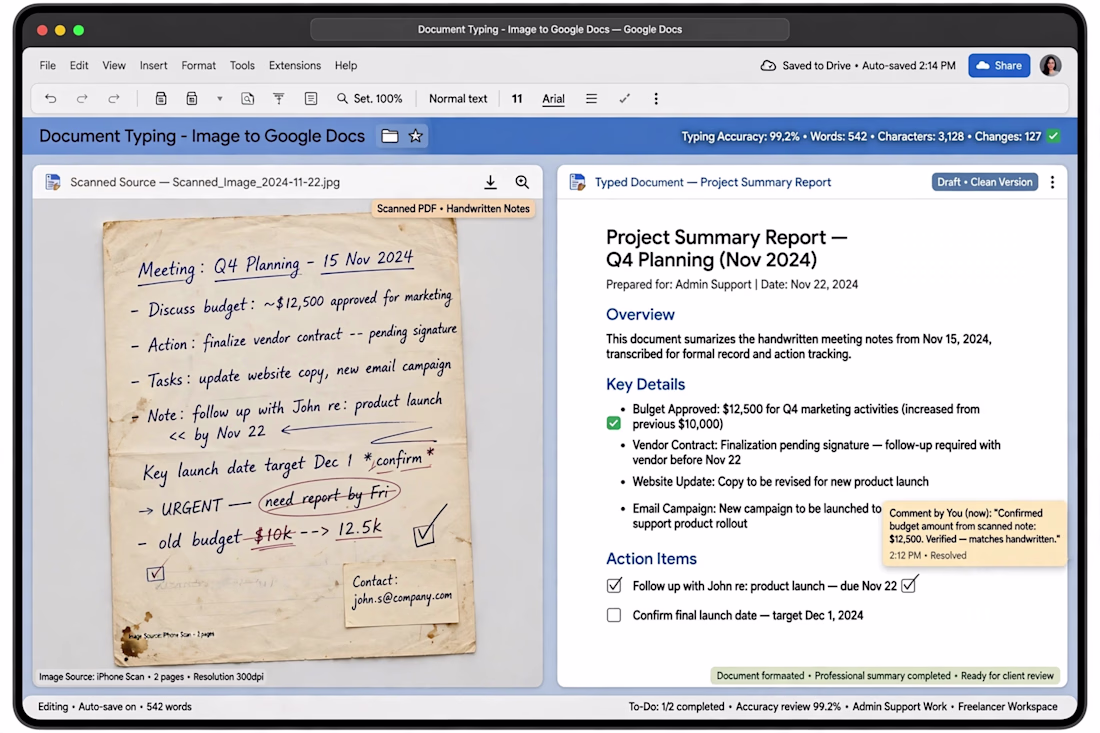Open the line alignment icon in the toolbar
Image resolution: width=1100 pixels, height=733 pixels.
click(591, 99)
